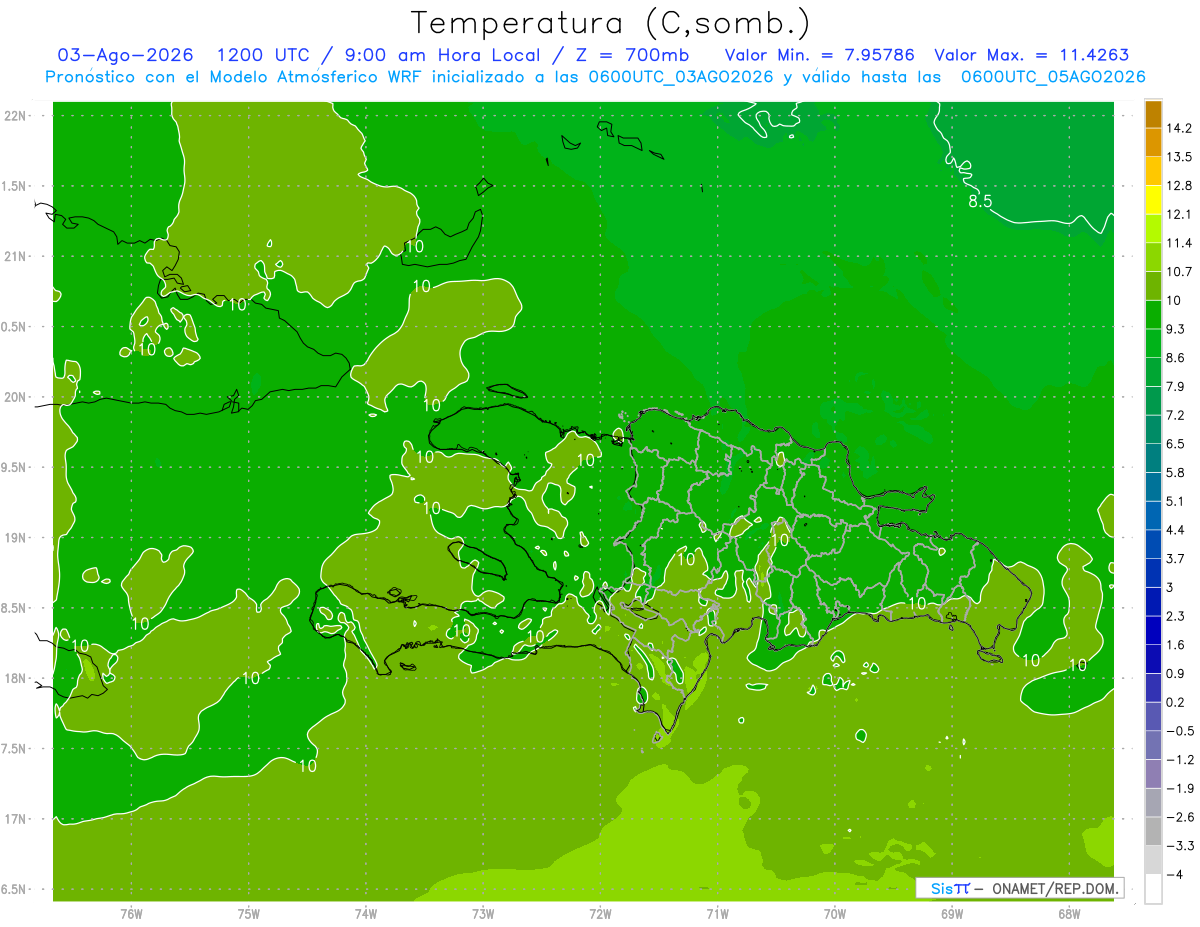Click the '4.4' colorbar value

(x=1176, y=530)
